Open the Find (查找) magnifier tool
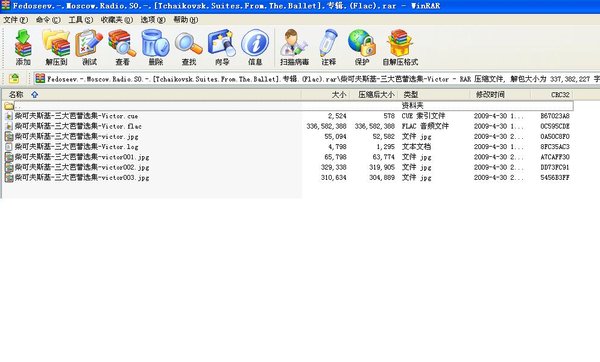The height and width of the screenshot is (362, 600). (189, 47)
